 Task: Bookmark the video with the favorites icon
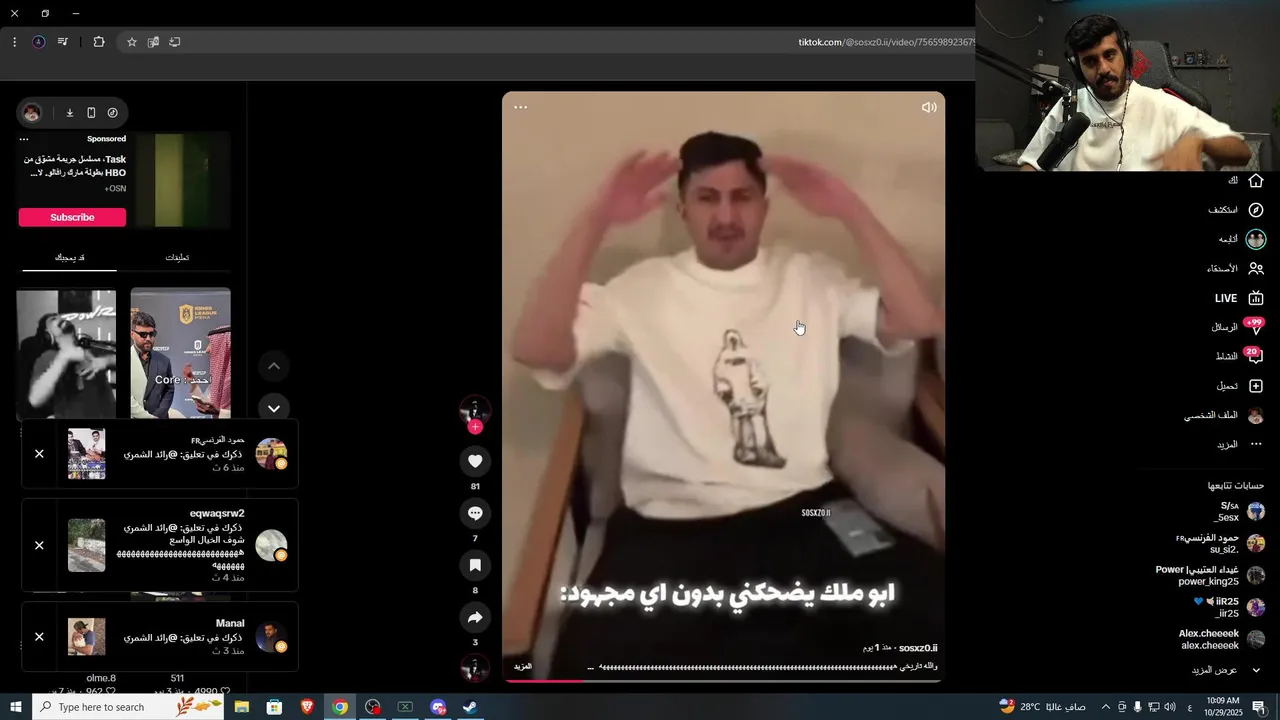[x=475, y=565]
